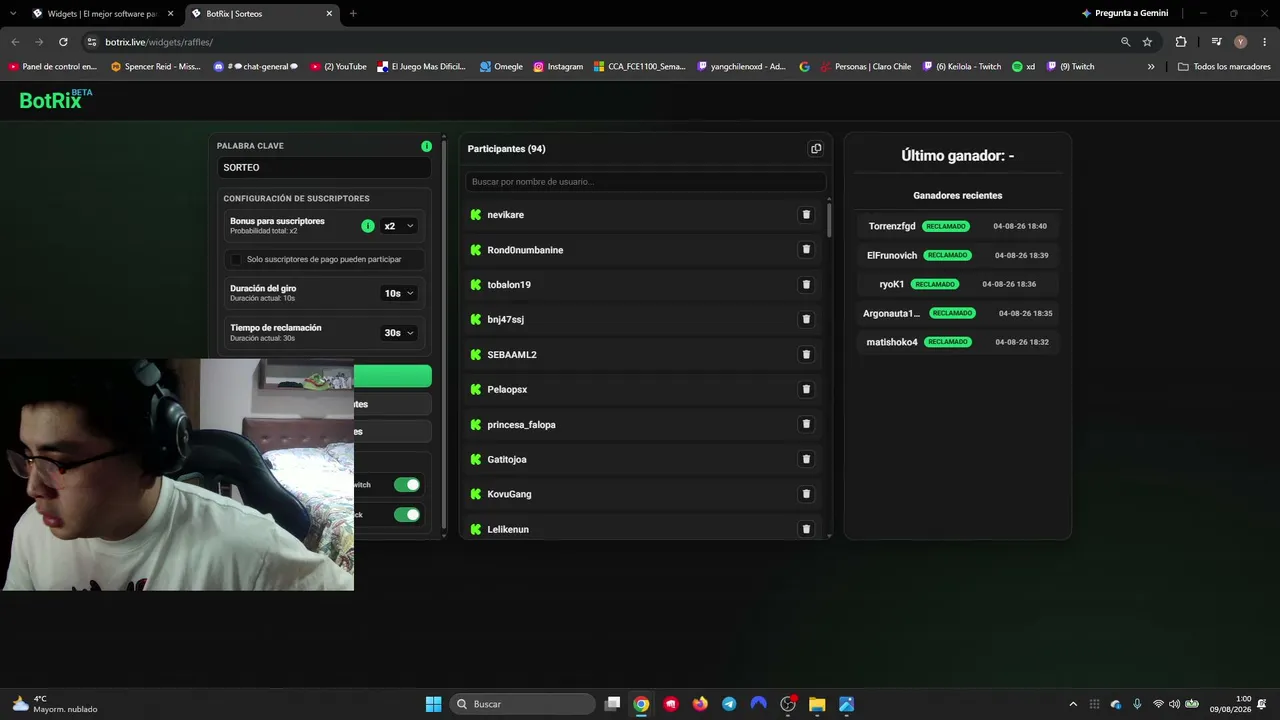
Task: Click participants list scrollbar
Action: coord(829,220)
